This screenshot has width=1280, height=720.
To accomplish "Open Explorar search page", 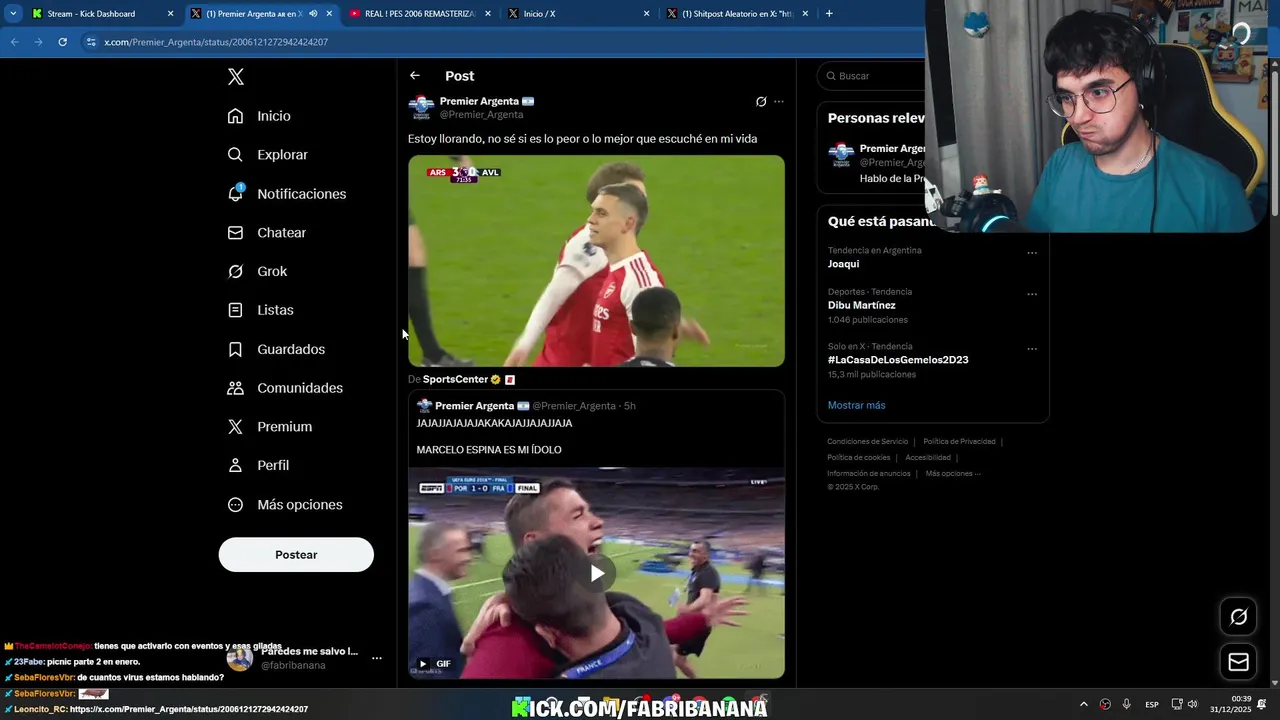I will click(x=267, y=155).
